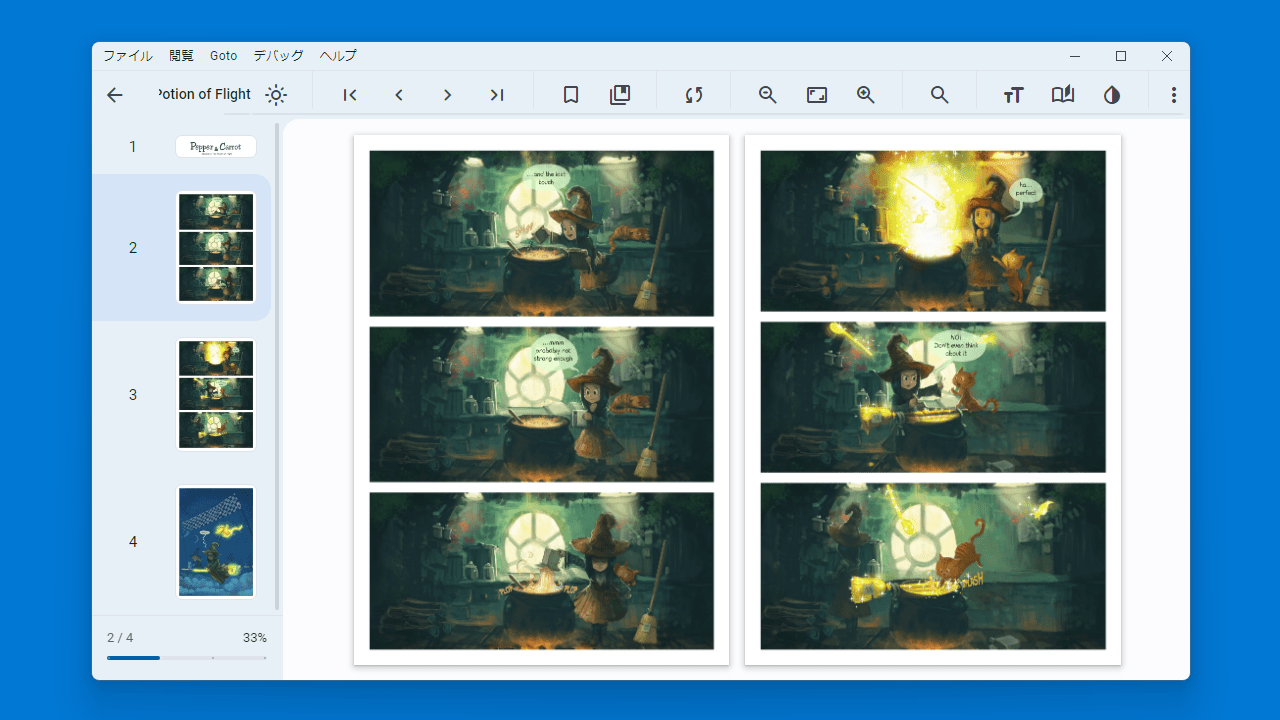Click the back arrow icon
Image resolution: width=1280 pixels, height=720 pixels.
115,95
